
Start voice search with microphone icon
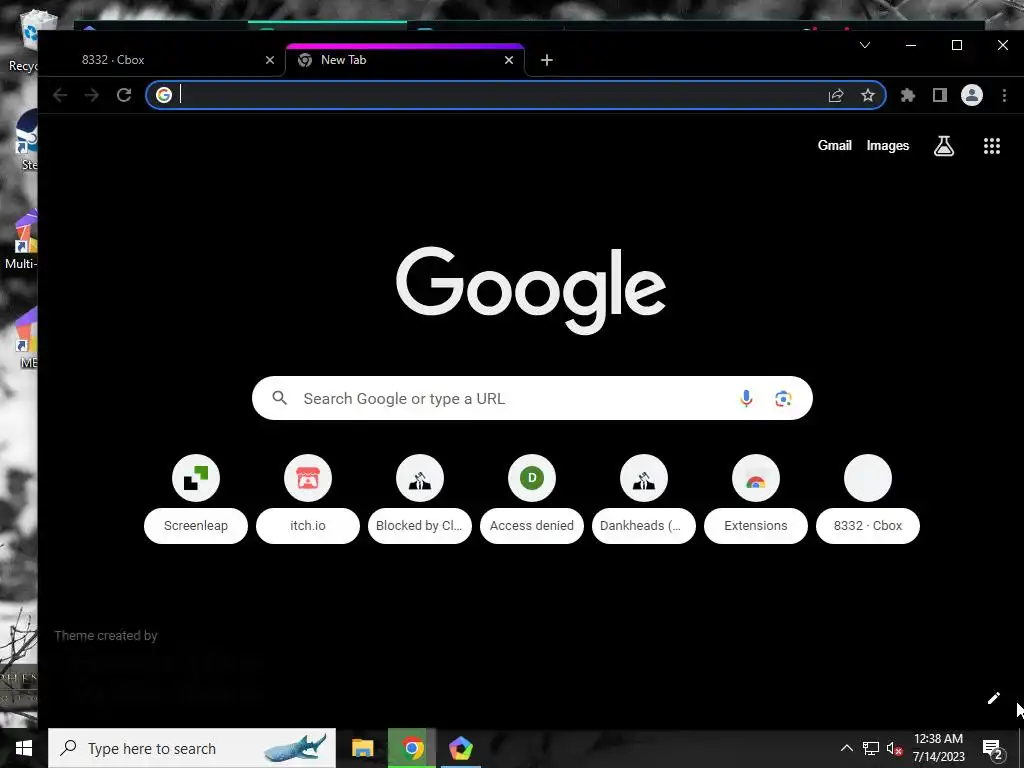[x=746, y=398]
